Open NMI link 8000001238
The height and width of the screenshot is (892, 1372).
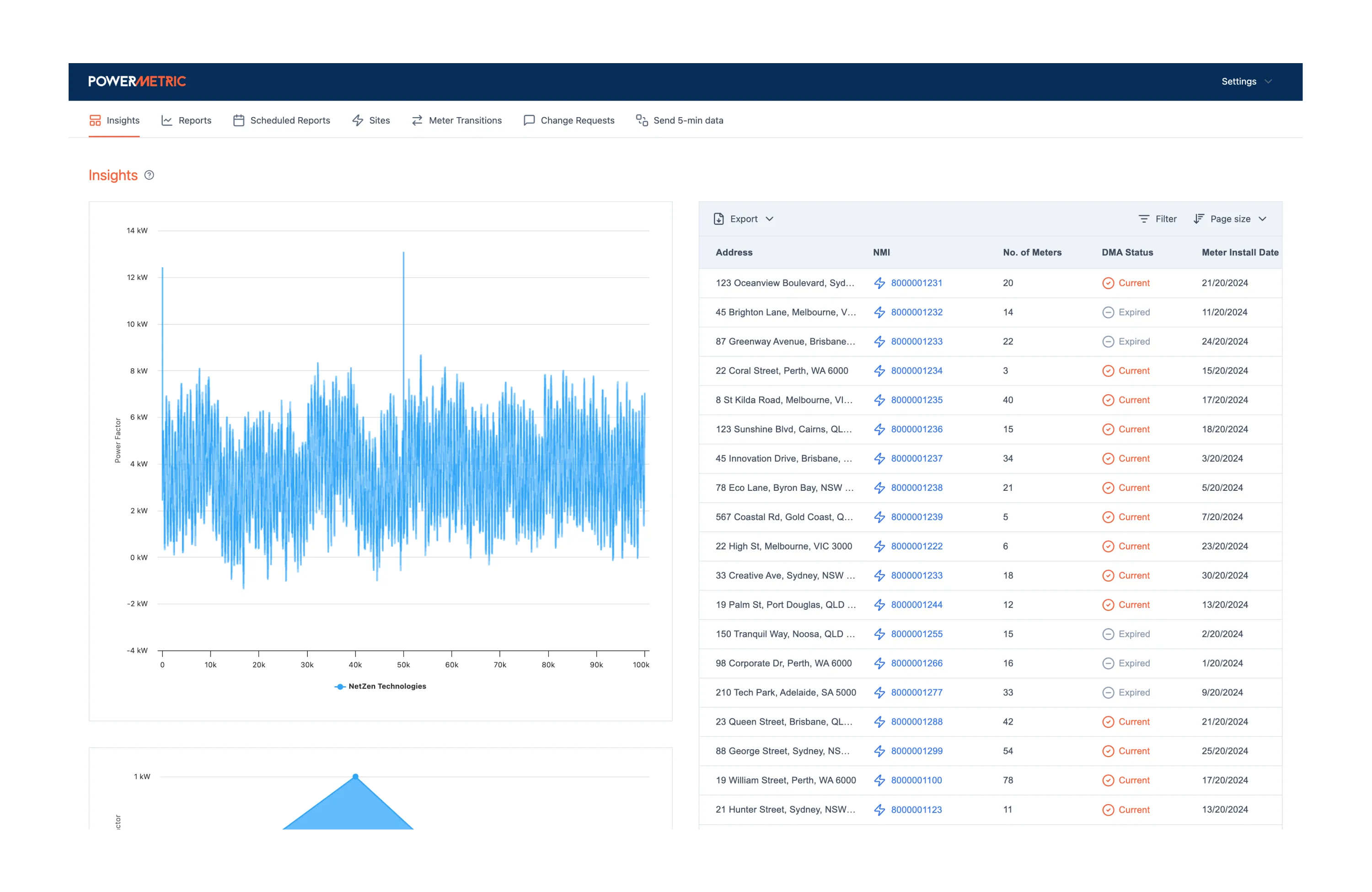916,488
